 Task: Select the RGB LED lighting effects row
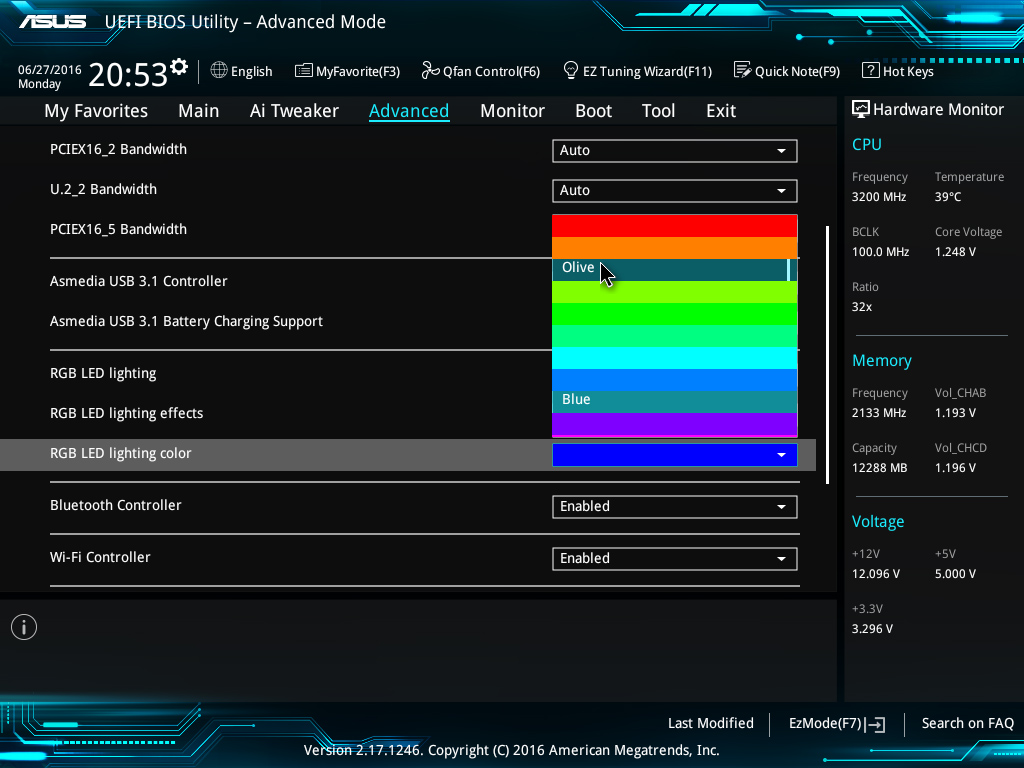pos(127,413)
